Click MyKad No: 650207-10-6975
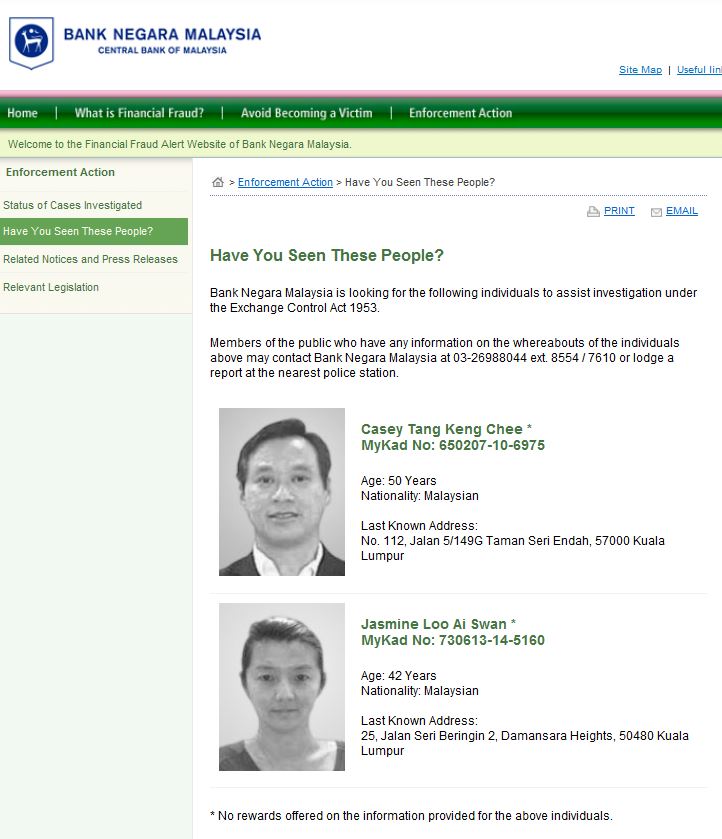Viewport: 722px width, 839px height. (453, 445)
